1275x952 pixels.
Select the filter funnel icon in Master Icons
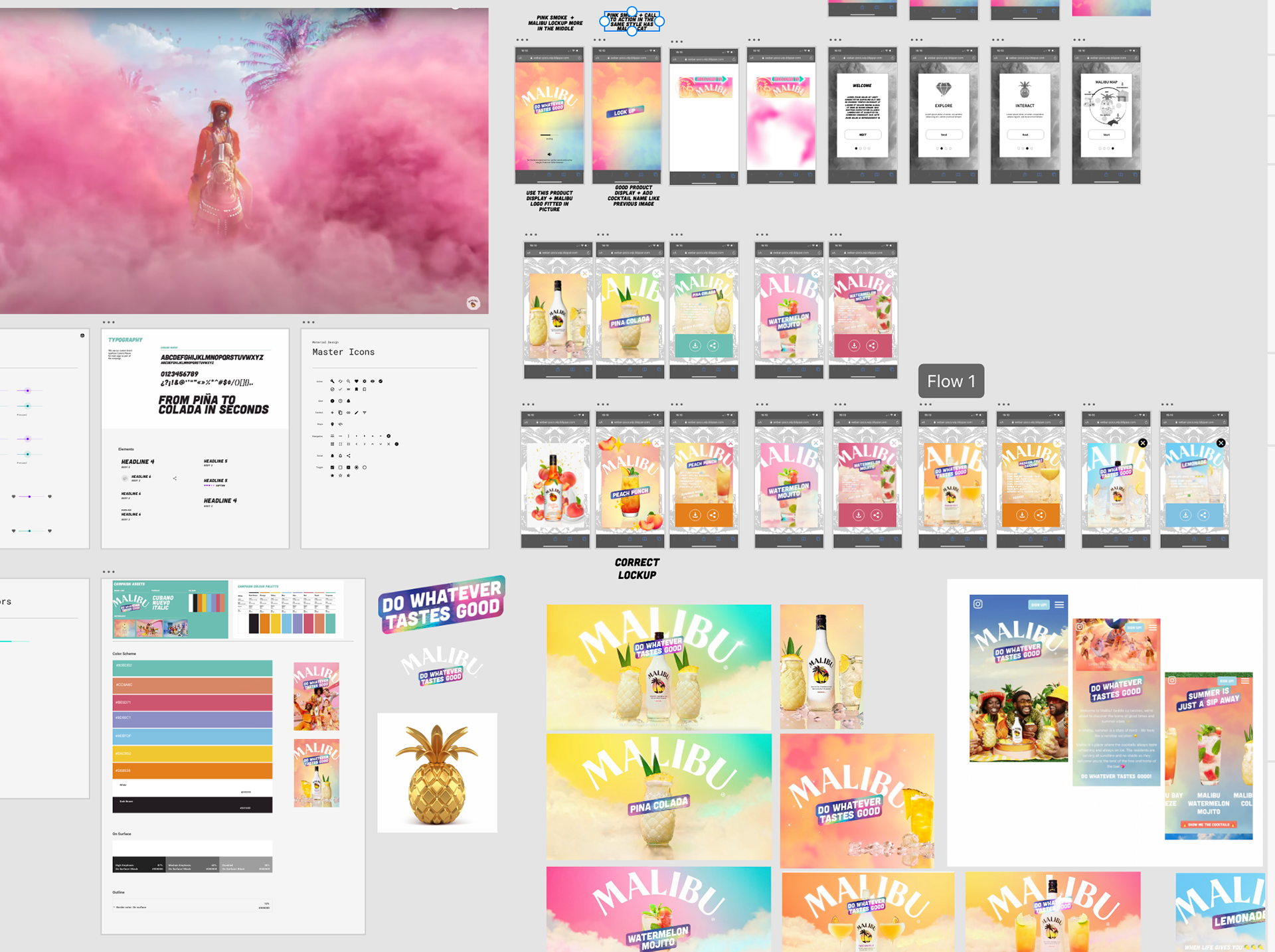[364, 412]
